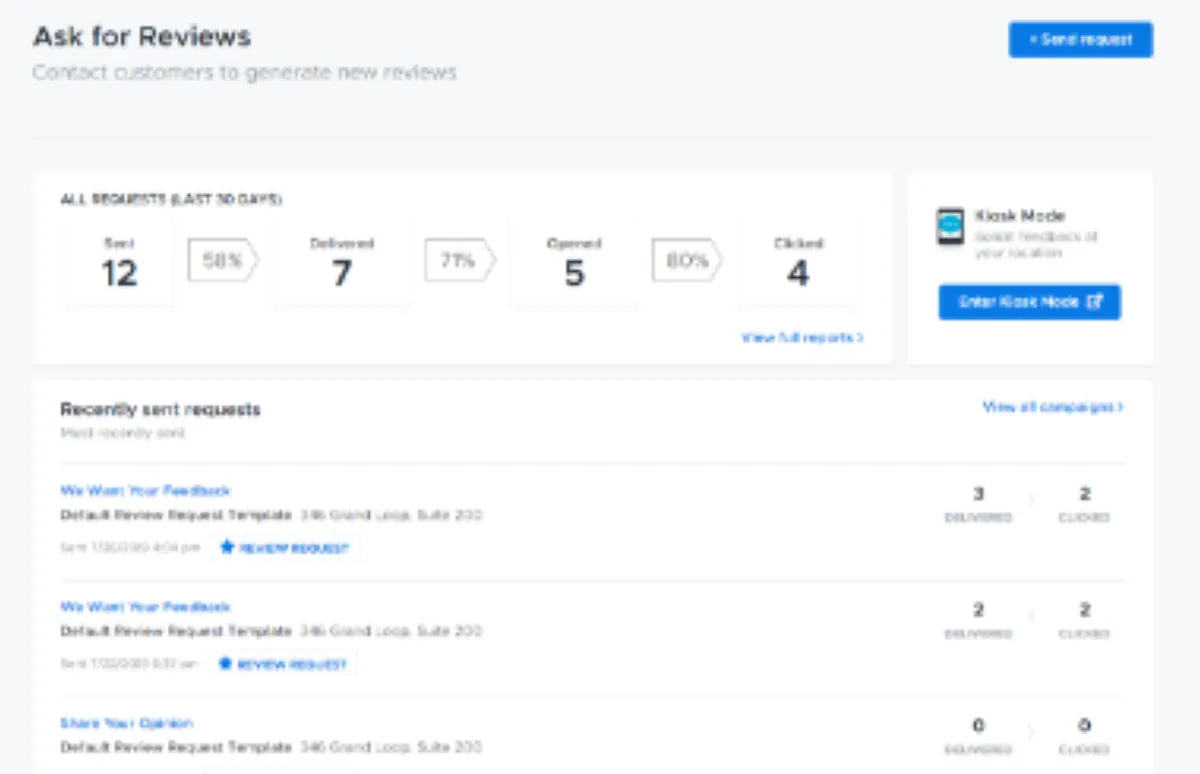The image size is (1200, 774).
Task: Click the Send request button
Action: tap(1080, 40)
